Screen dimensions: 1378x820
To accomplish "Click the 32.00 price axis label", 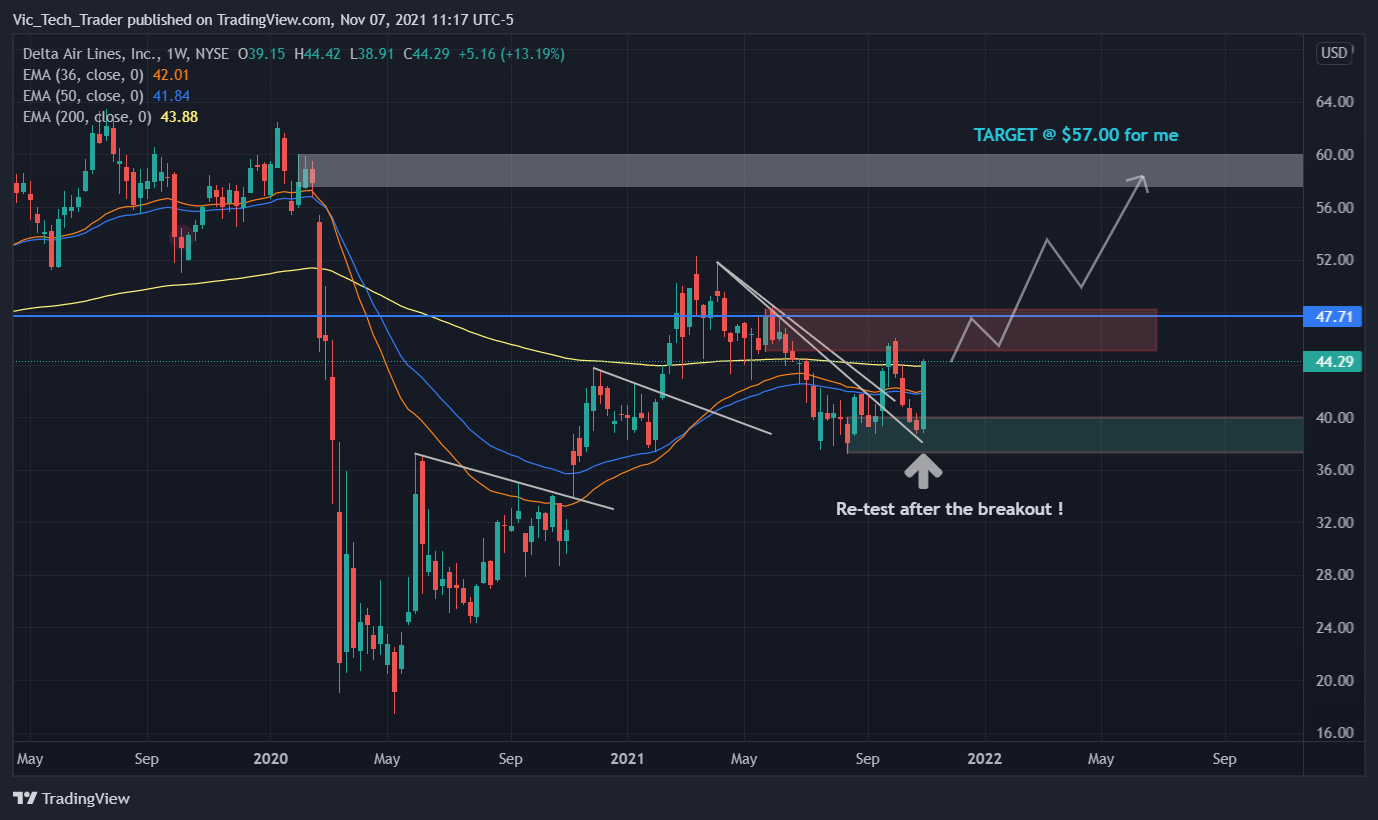I will click(x=1337, y=523).
